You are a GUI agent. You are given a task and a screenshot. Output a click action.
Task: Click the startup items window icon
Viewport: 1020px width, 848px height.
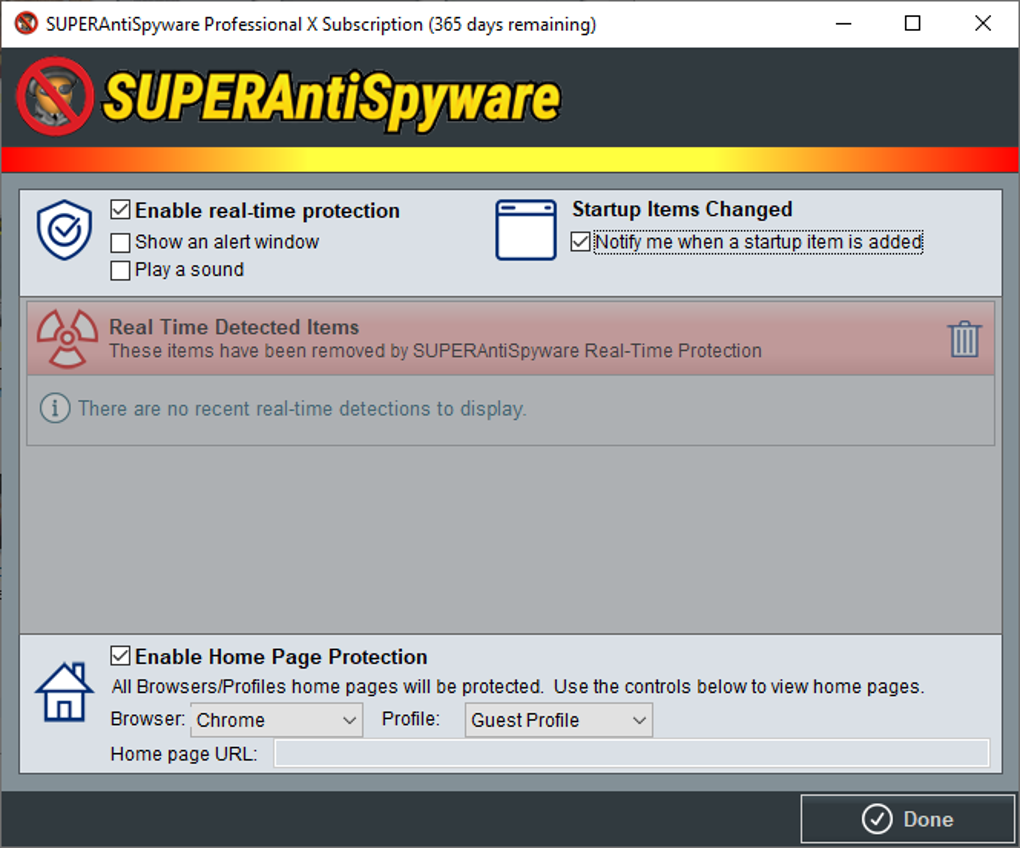pyautogui.click(x=526, y=230)
